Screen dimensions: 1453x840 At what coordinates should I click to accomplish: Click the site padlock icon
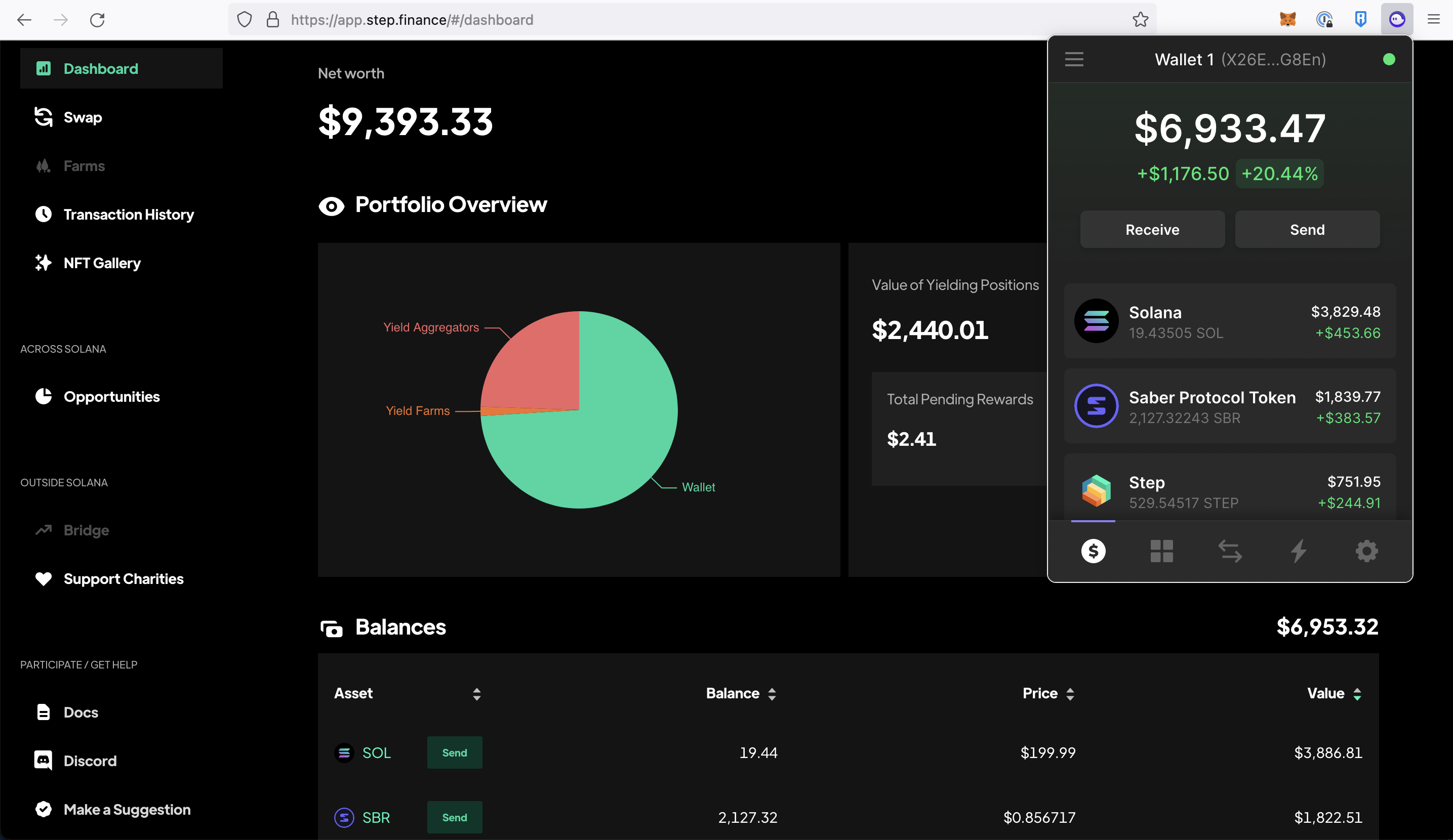click(273, 20)
